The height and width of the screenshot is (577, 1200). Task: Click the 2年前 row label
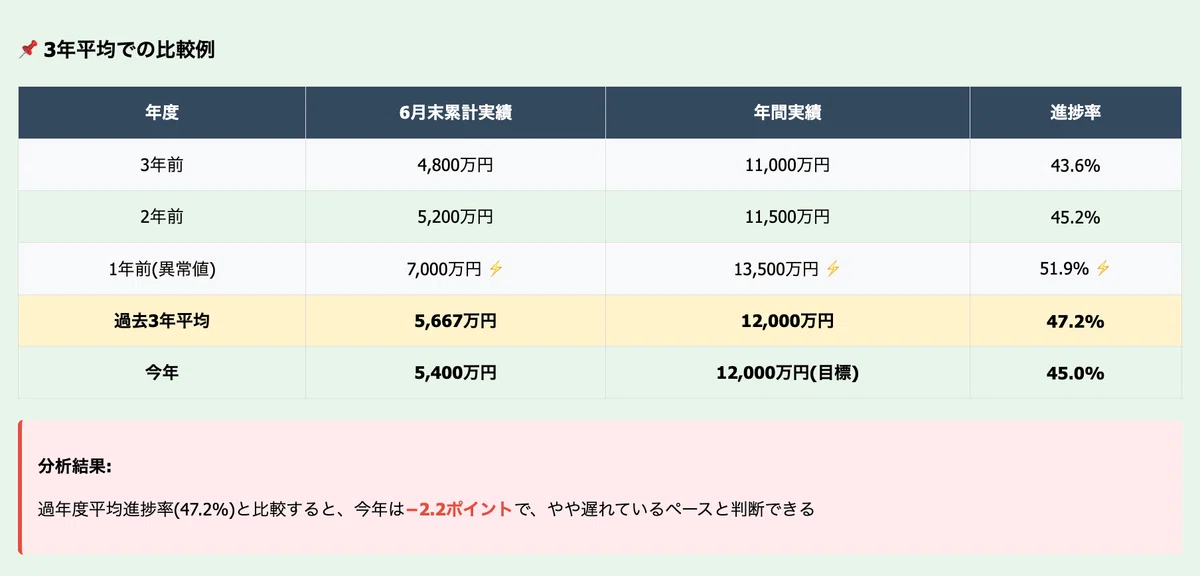(162, 217)
